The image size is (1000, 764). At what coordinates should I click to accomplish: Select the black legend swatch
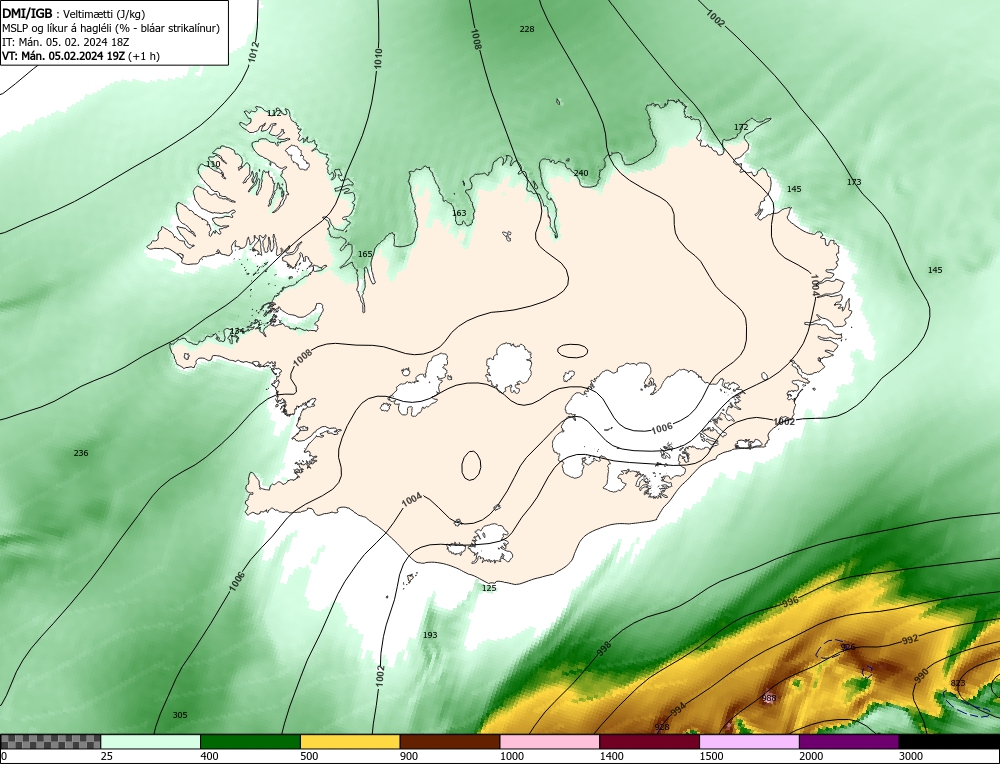coord(949,742)
